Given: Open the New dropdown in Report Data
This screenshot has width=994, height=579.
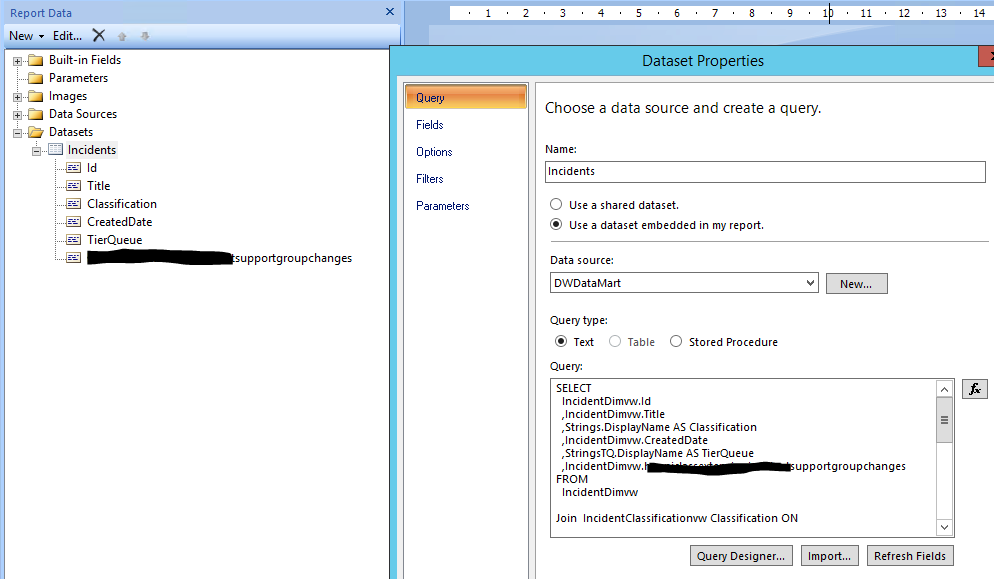Looking at the screenshot, I should (x=26, y=35).
